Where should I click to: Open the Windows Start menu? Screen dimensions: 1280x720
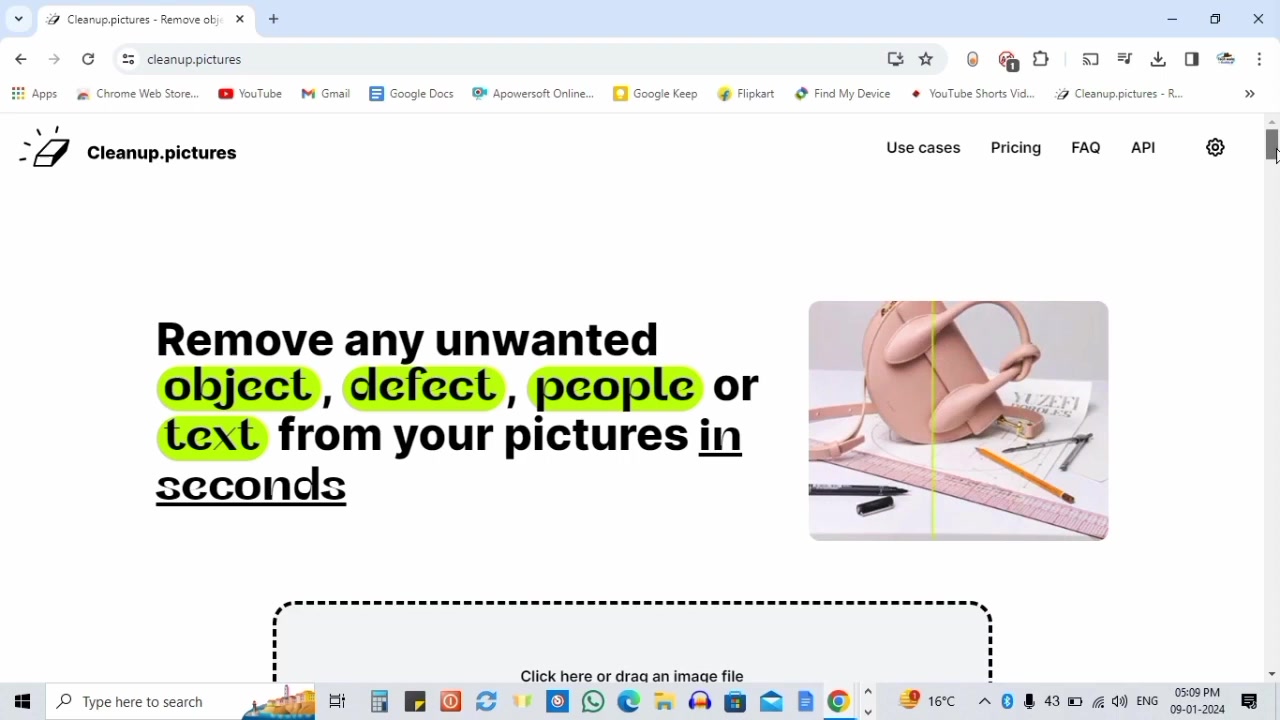22,701
